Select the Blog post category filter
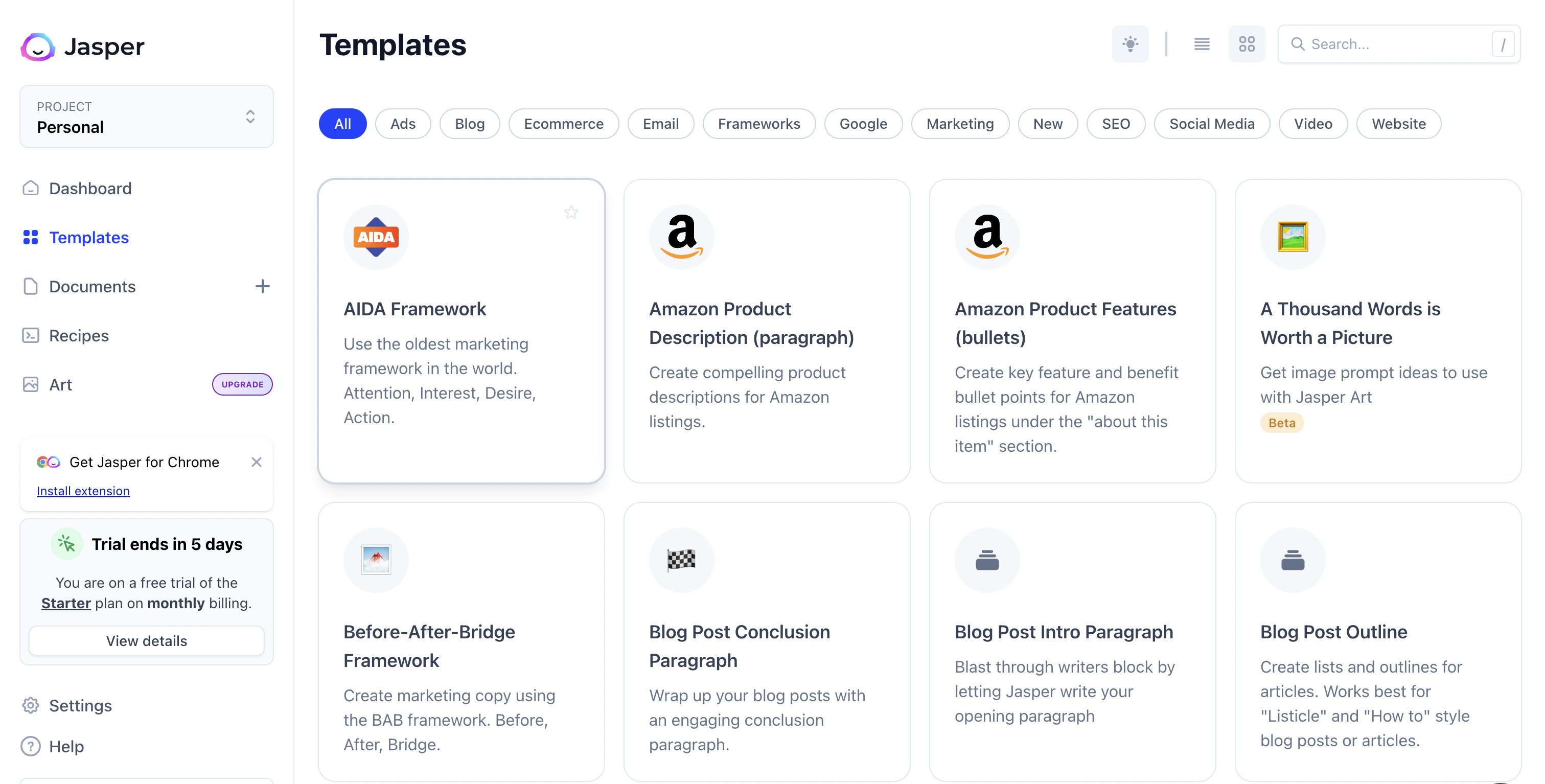Viewport: 1545px width, 784px height. 470,123
